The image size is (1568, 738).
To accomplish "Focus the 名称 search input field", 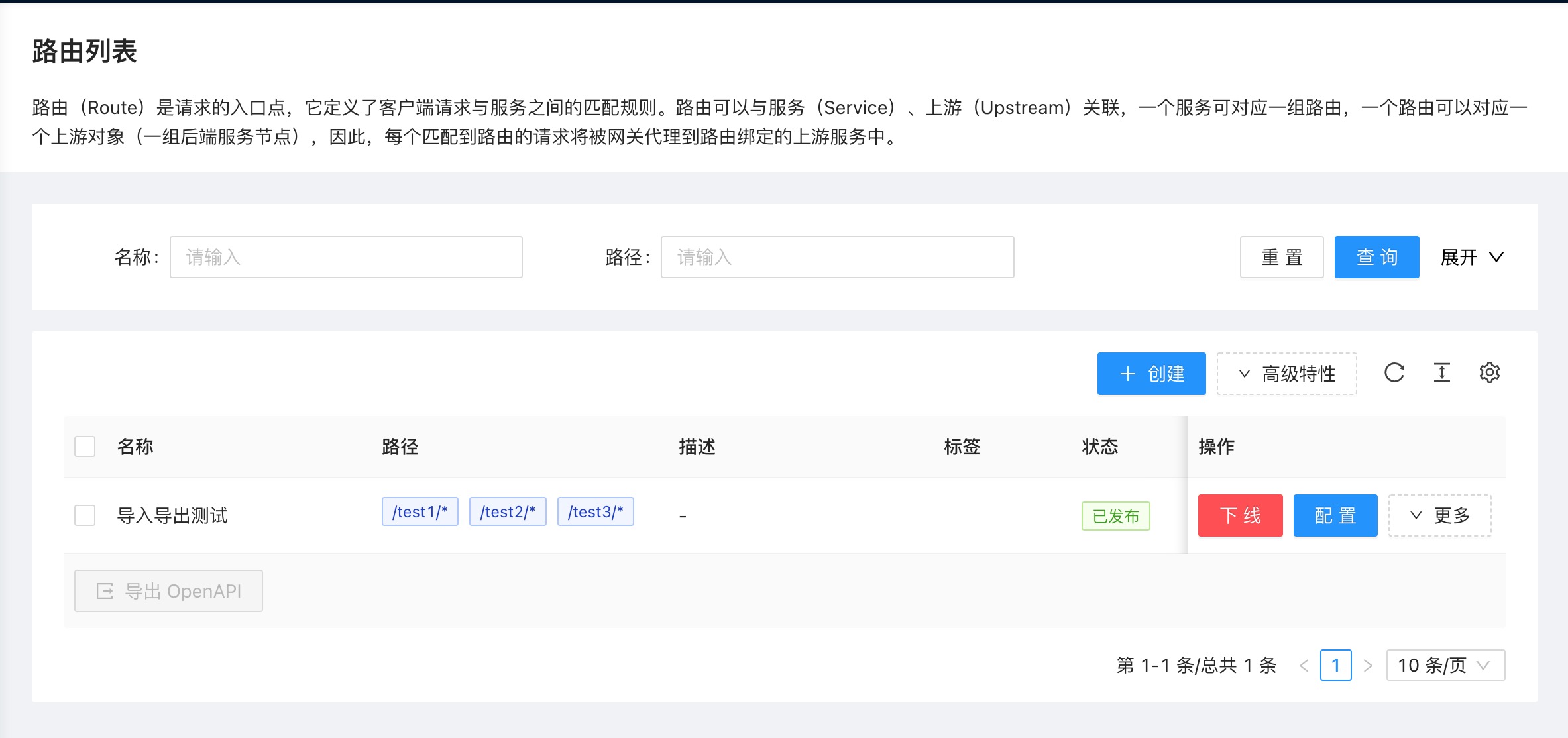I will (346, 257).
